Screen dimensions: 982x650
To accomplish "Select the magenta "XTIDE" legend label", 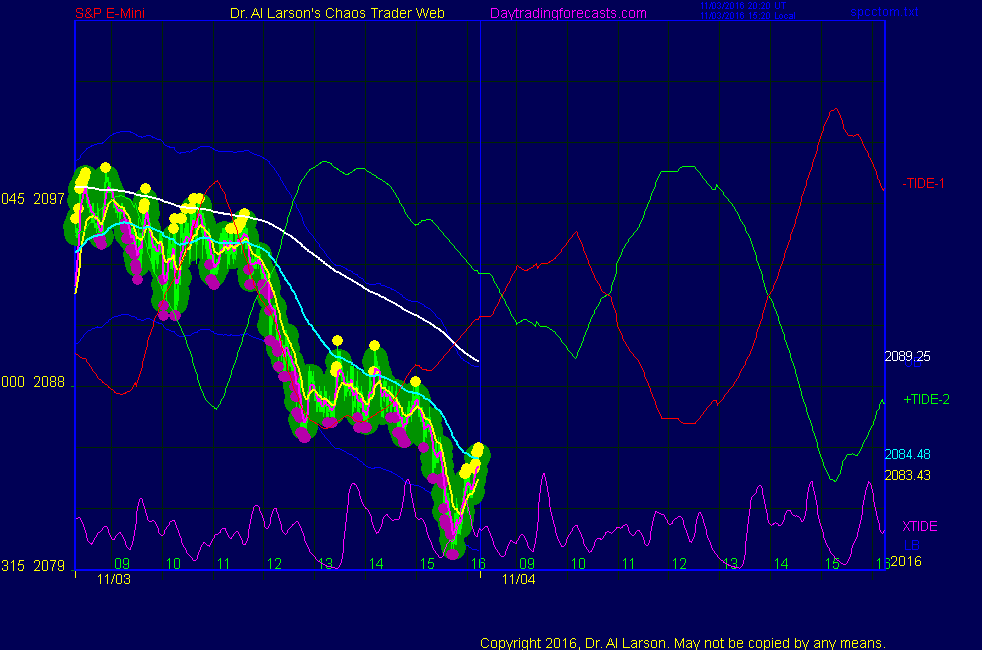I will coord(919,526).
